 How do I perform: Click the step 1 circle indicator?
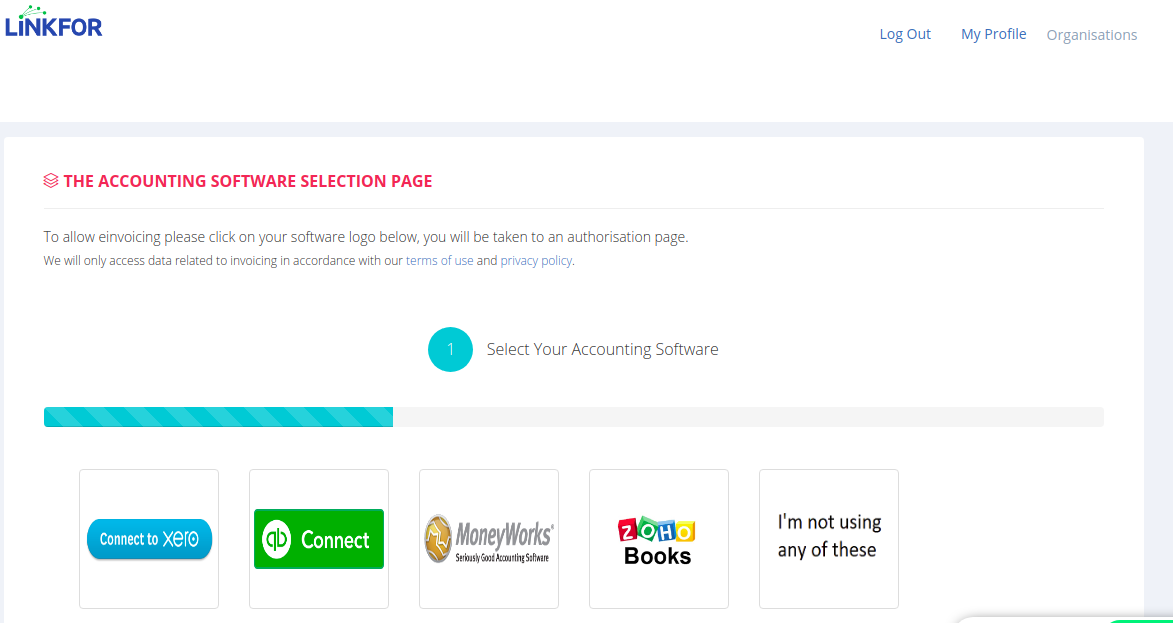click(450, 349)
